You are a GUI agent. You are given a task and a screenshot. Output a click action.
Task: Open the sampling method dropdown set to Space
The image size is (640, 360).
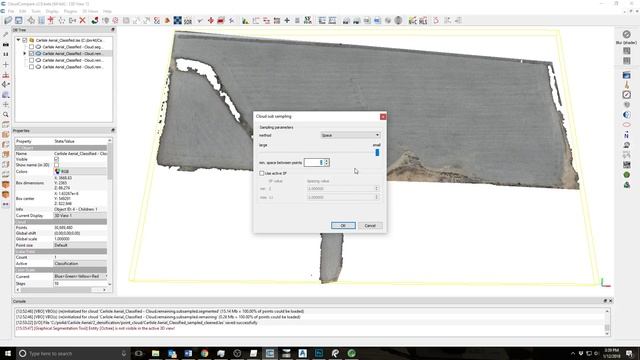click(x=351, y=135)
